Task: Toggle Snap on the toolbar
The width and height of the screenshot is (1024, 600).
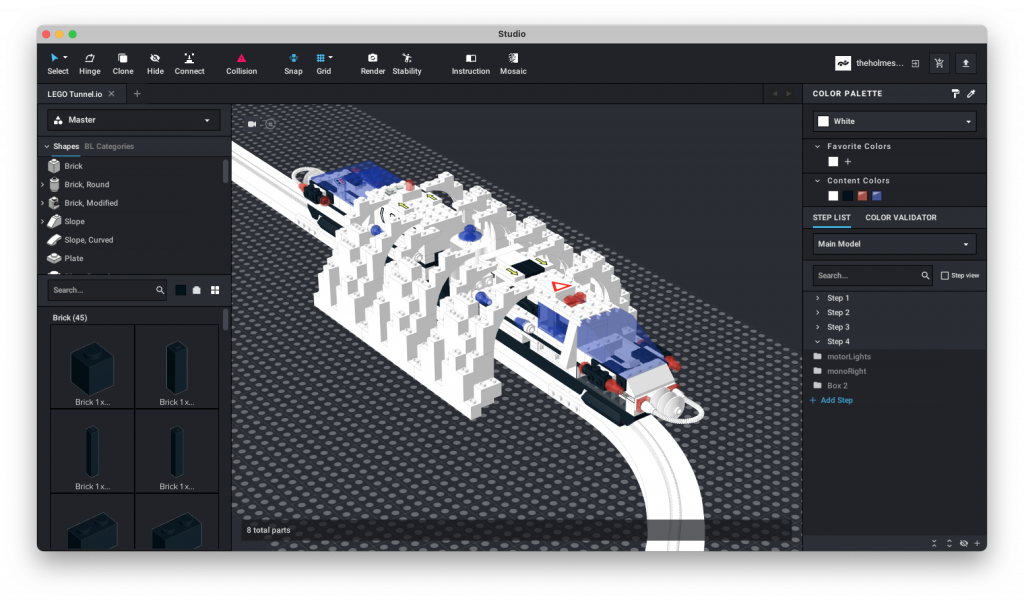Action: click(293, 62)
